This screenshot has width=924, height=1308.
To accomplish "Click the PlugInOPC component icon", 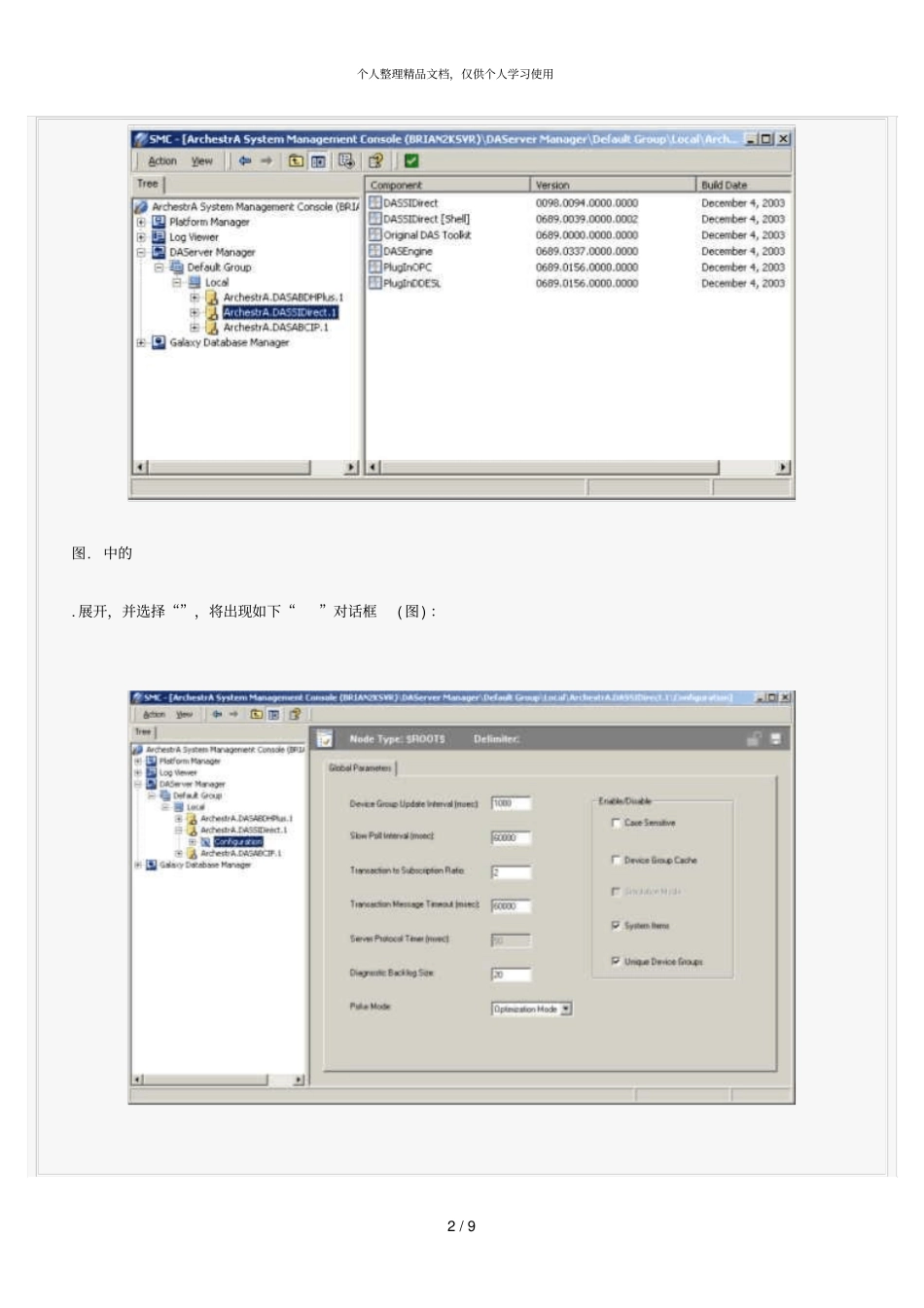I will pyautogui.click(x=375, y=266).
